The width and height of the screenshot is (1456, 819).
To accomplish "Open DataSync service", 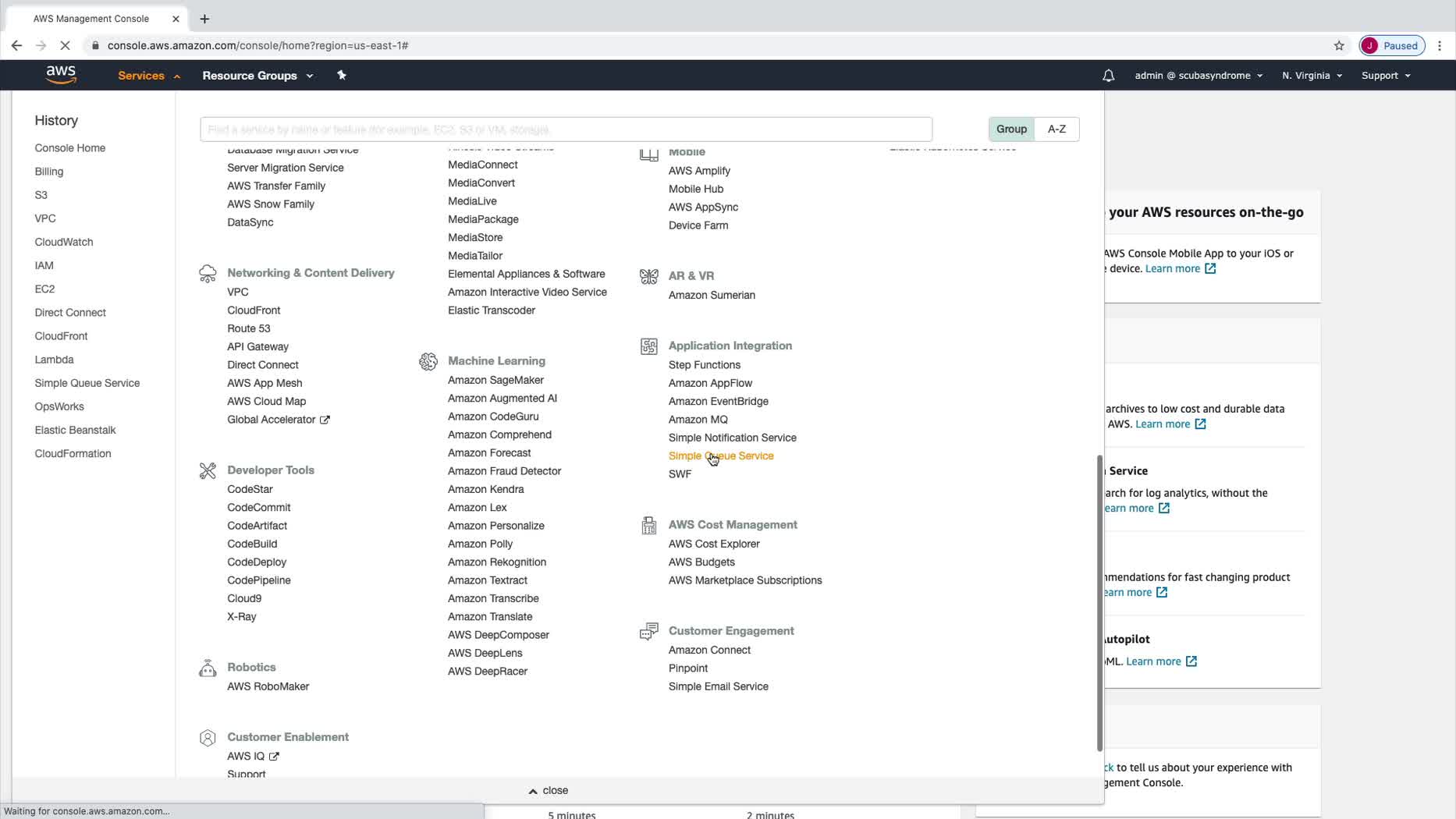I will [x=250, y=222].
